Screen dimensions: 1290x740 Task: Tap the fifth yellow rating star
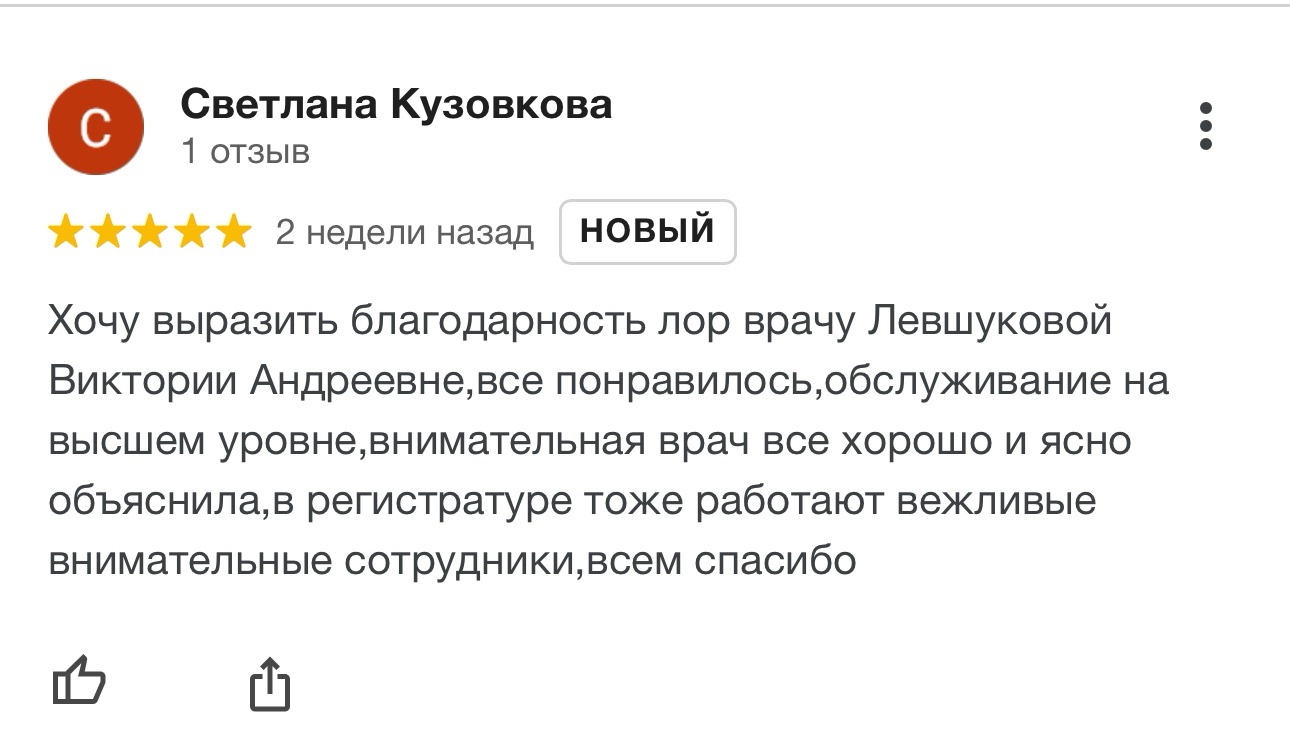(x=233, y=232)
